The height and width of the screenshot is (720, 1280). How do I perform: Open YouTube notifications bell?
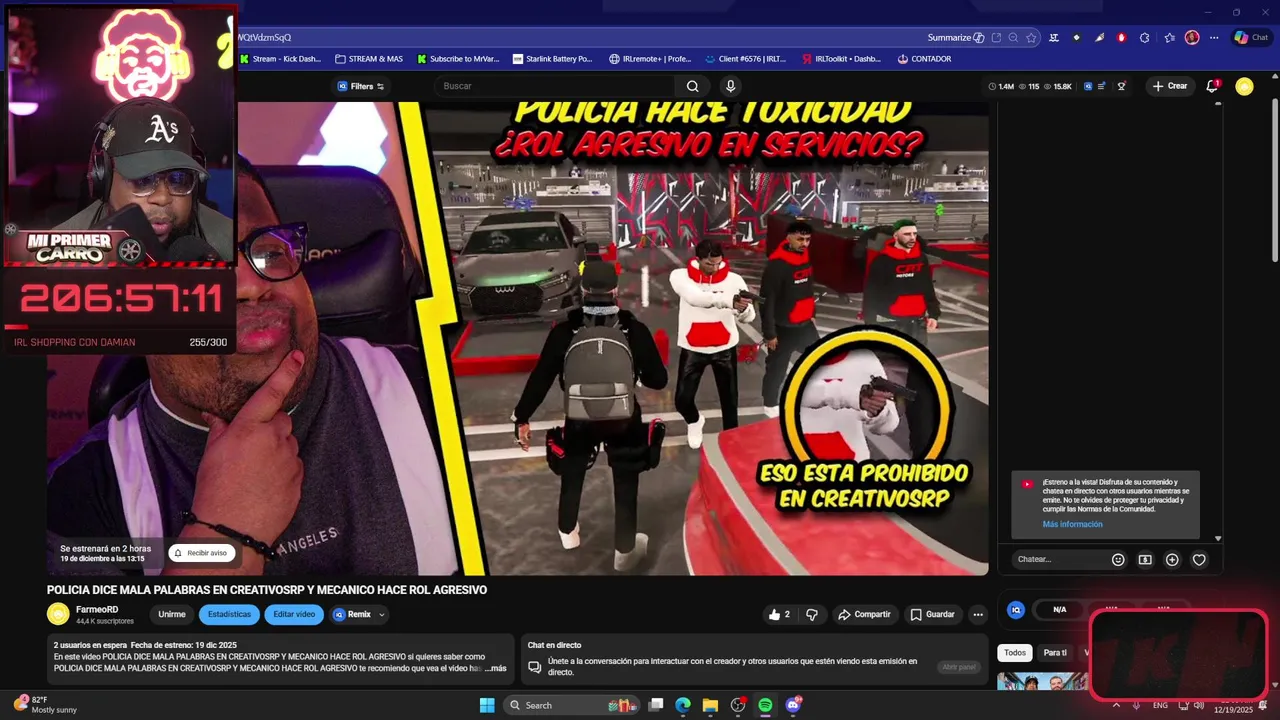click(x=1212, y=86)
